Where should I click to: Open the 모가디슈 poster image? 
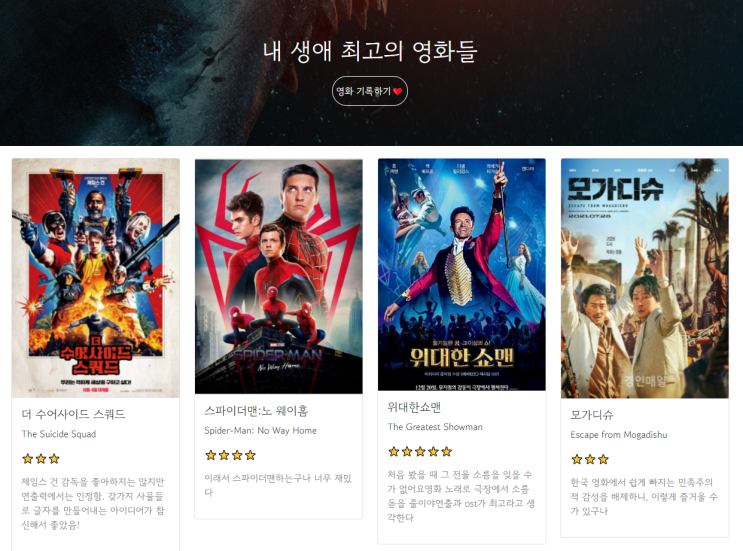tap(644, 279)
